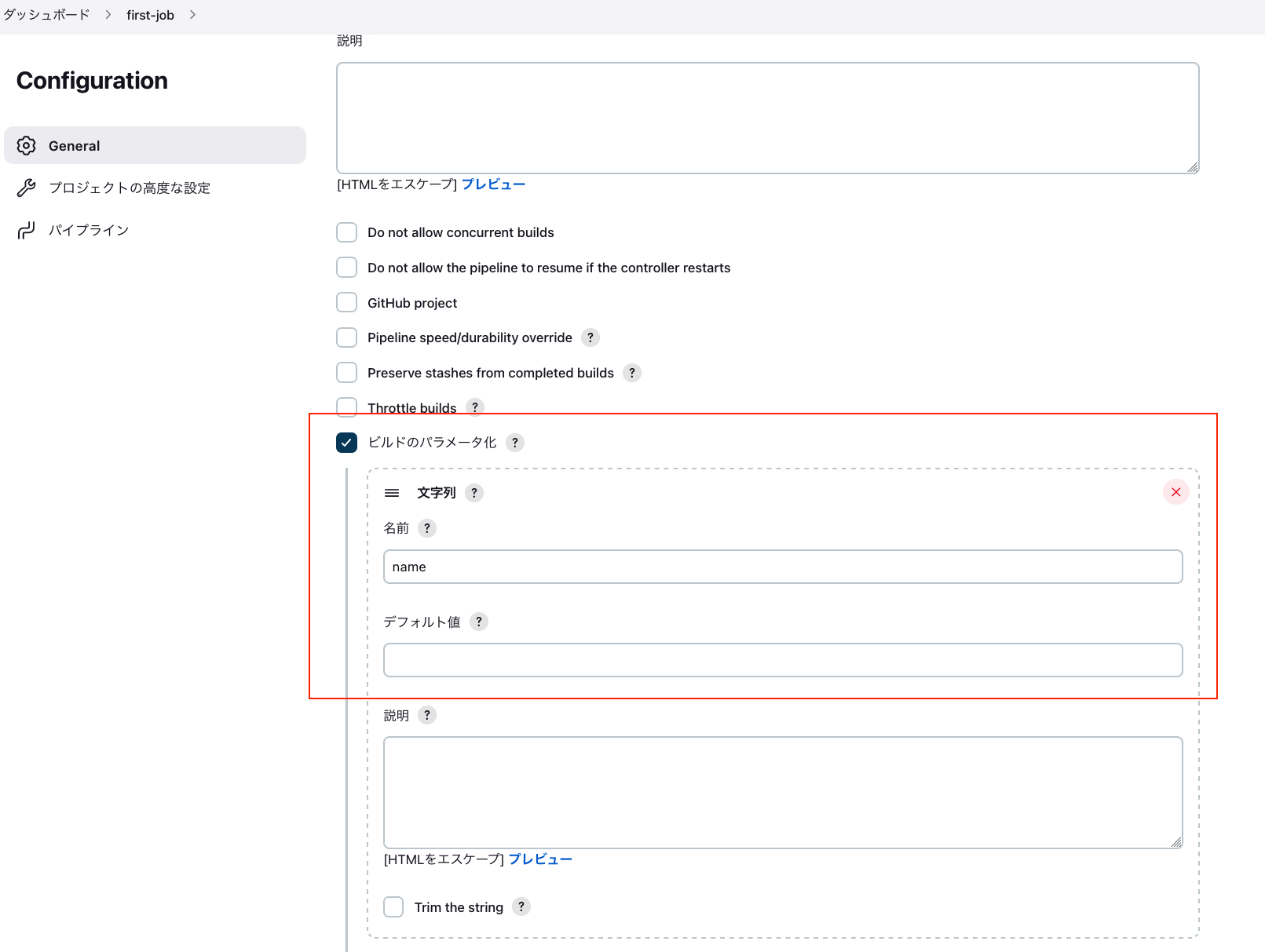Delete the 文字列 parameter with red X
The width and height of the screenshot is (1265, 952).
click(x=1175, y=492)
